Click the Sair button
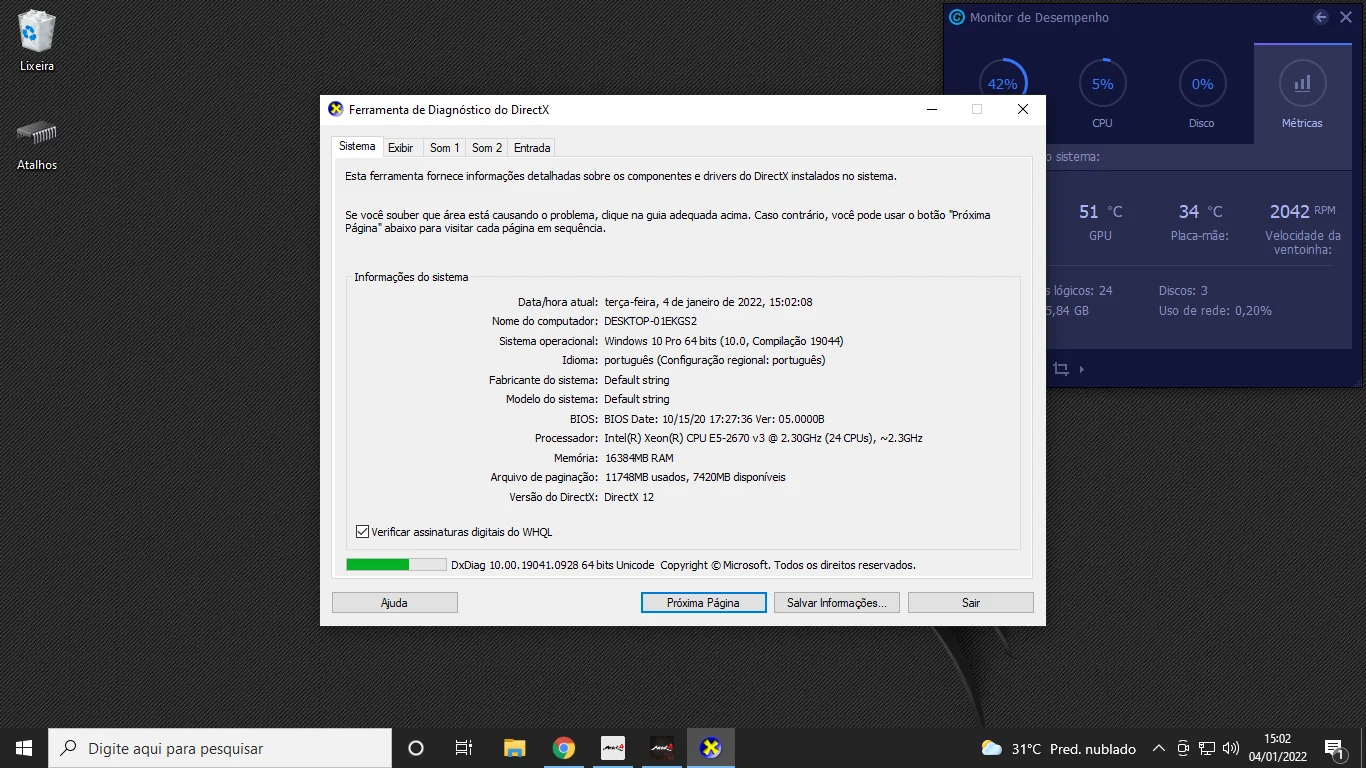The width and height of the screenshot is (1366, 768). tap(971, 603)
